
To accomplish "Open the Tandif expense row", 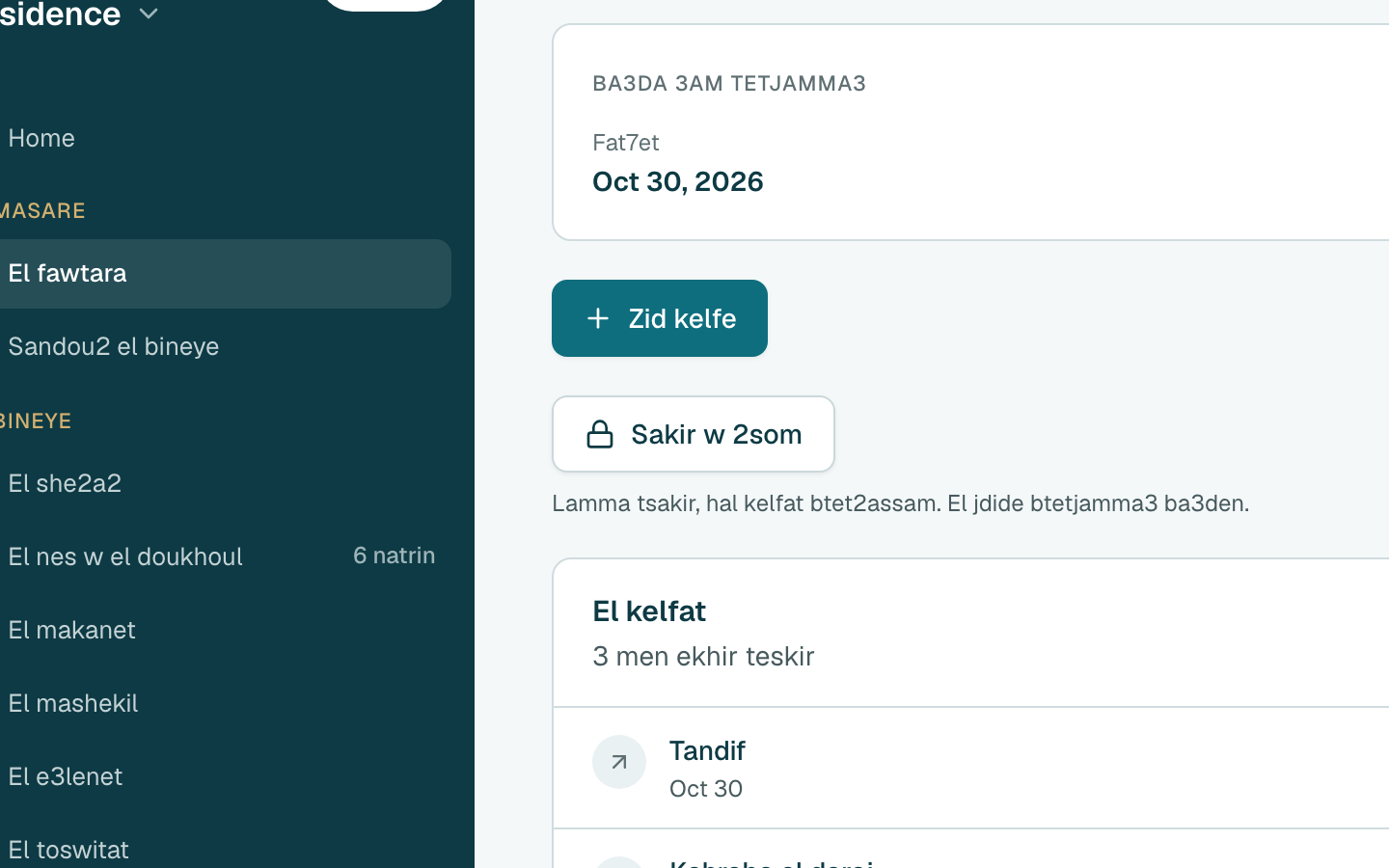I will click(x=971, y=768).
